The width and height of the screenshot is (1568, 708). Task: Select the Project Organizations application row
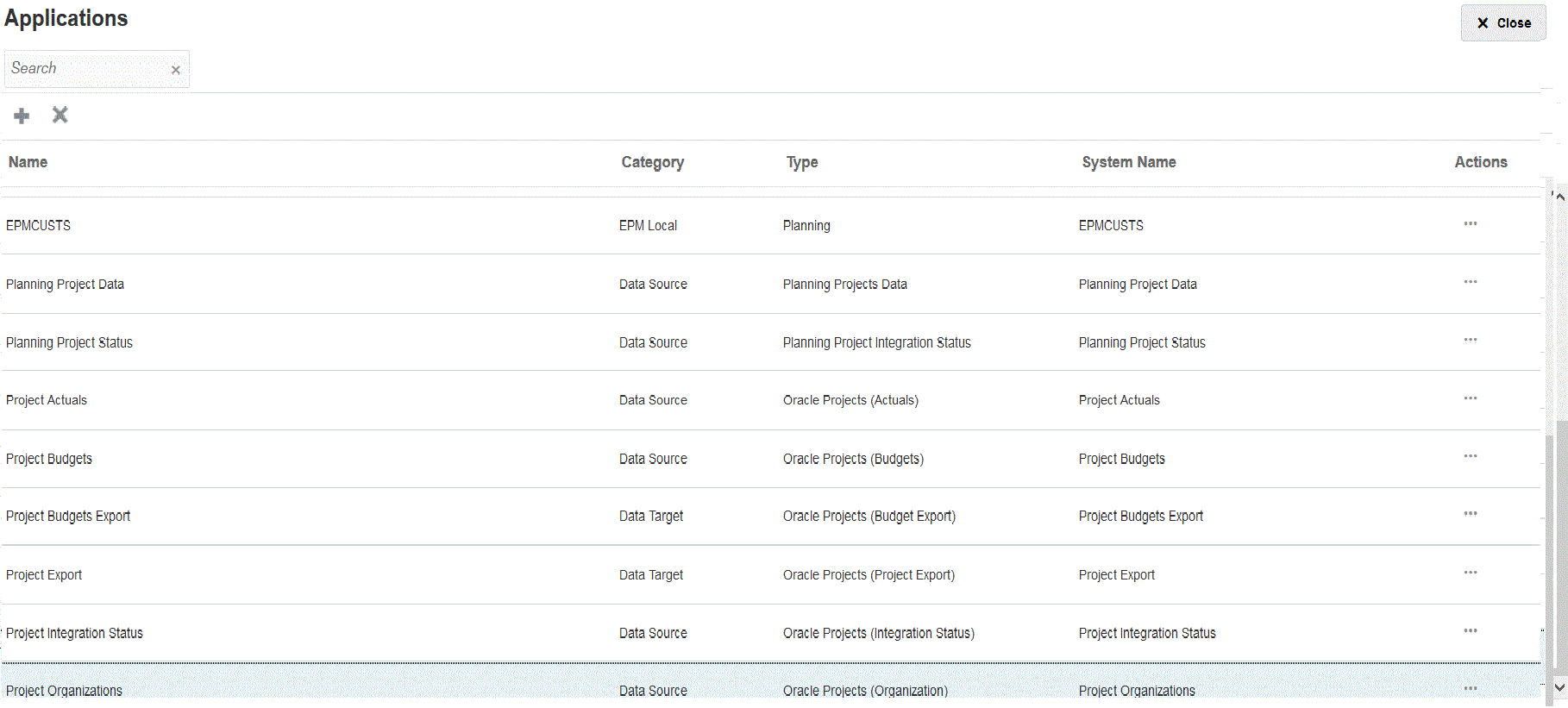pyautogui.click(x=65, y=691)
